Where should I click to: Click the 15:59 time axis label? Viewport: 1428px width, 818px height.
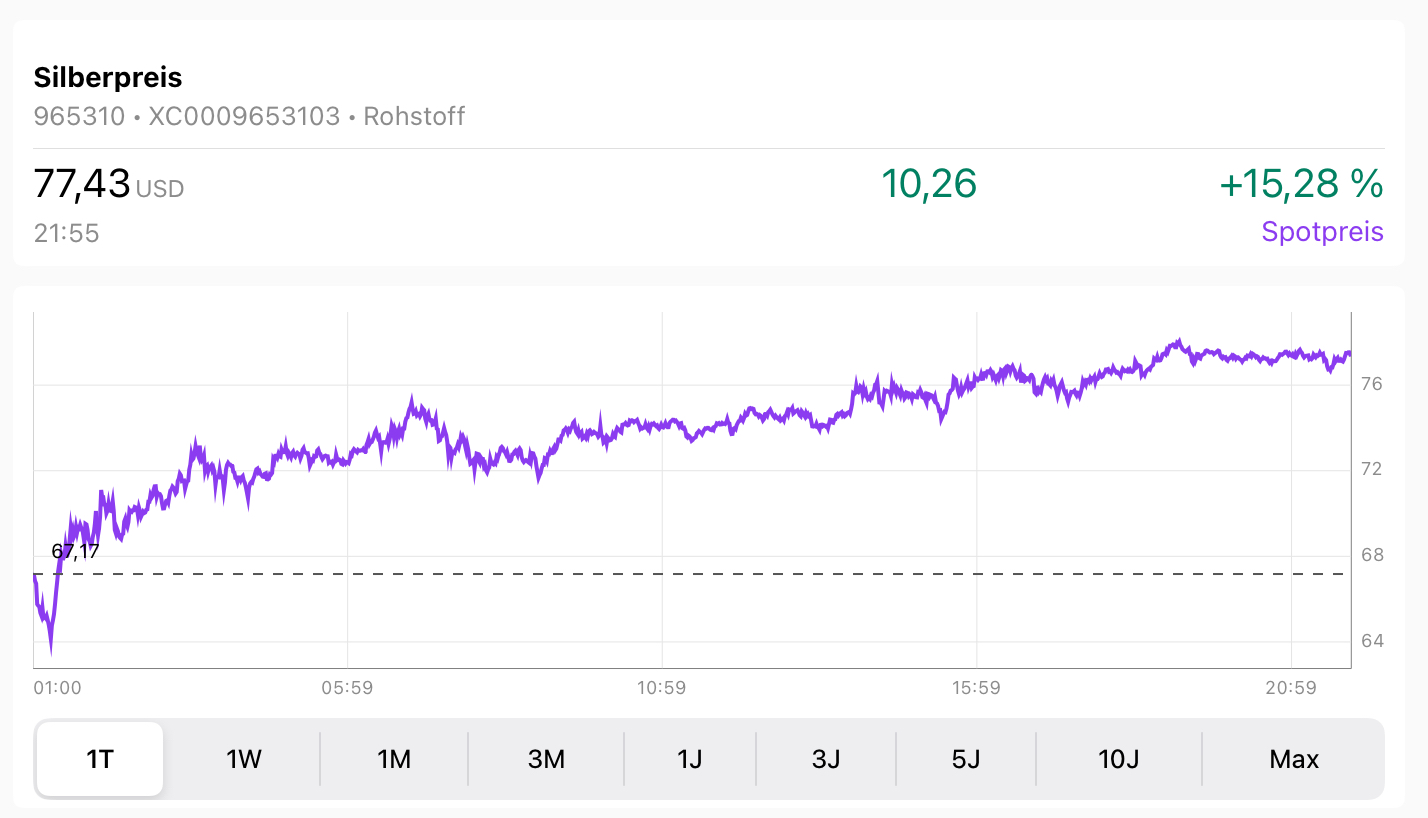pyautogui.click(x=976, y=688)
